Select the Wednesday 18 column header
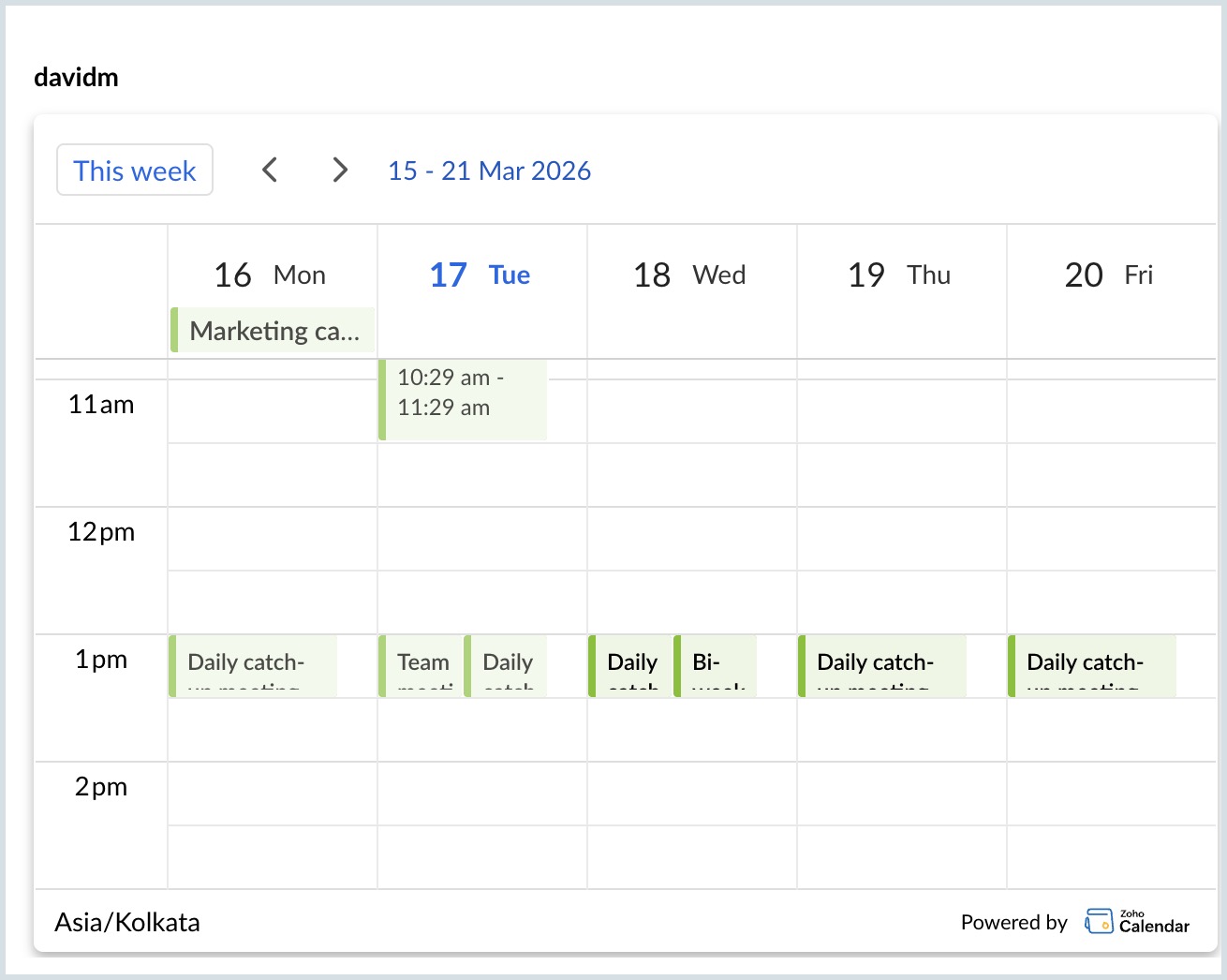 coord(689,275)
